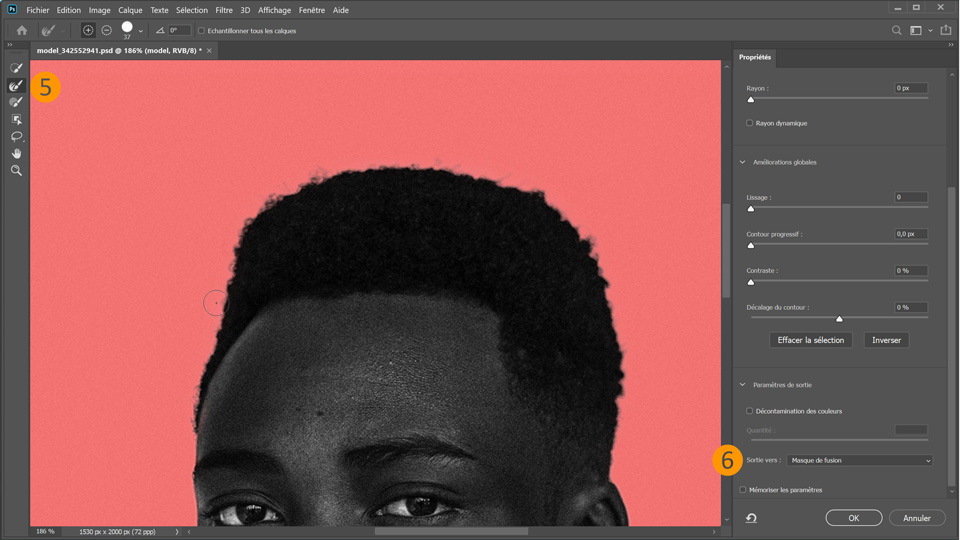This screenshot has height=540, width=960.
Task: Click the Inverser button
Action: coord(886,340)
